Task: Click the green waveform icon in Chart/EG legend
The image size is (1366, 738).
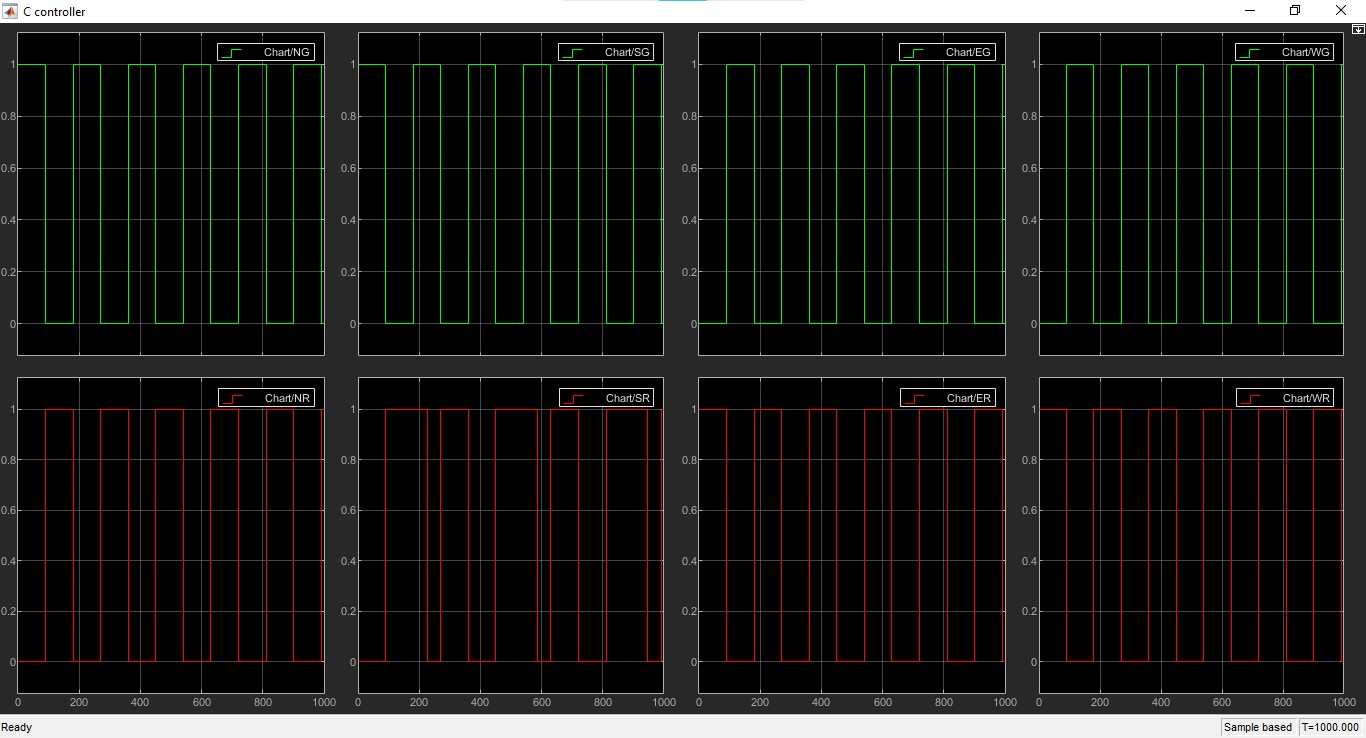Action: [912, 51]
